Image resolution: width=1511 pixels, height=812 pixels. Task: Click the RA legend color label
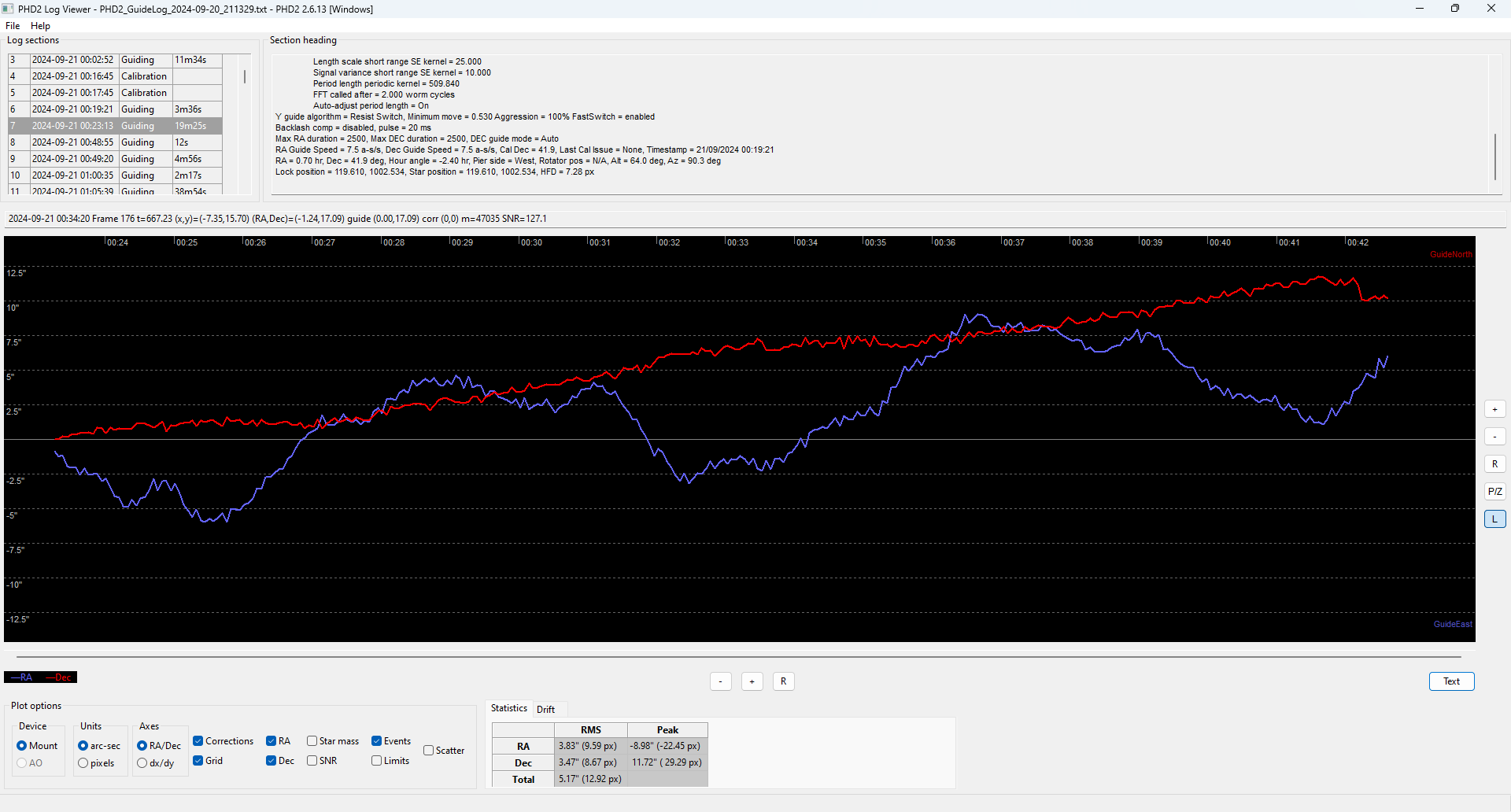[x=22, y=677]
